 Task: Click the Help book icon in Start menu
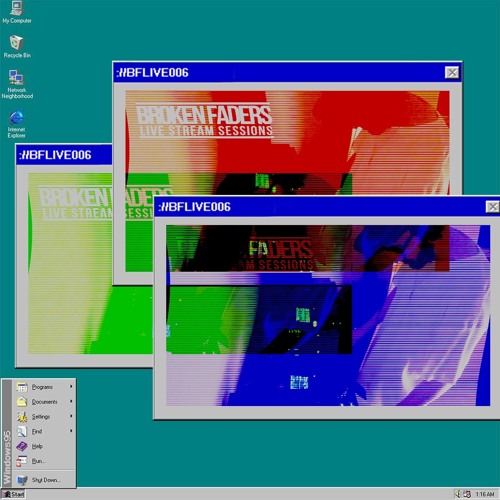pos(22,446)
